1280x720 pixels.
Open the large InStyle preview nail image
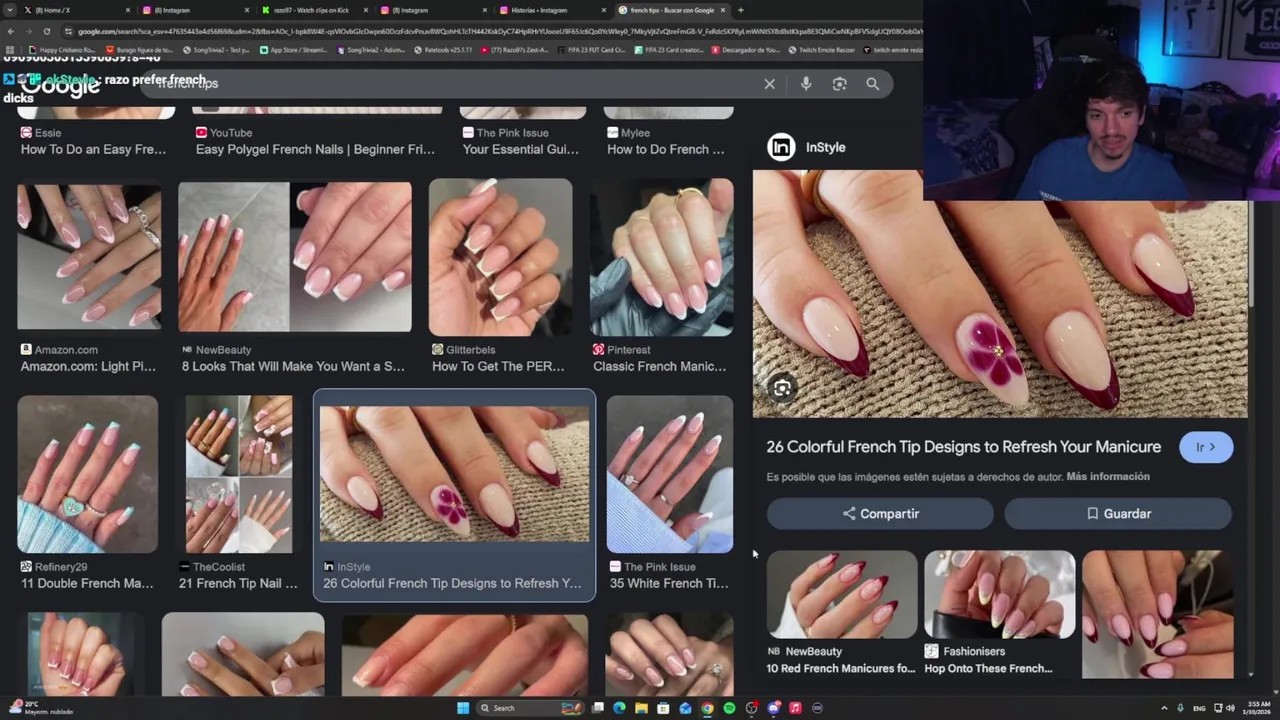(1000, 293)
